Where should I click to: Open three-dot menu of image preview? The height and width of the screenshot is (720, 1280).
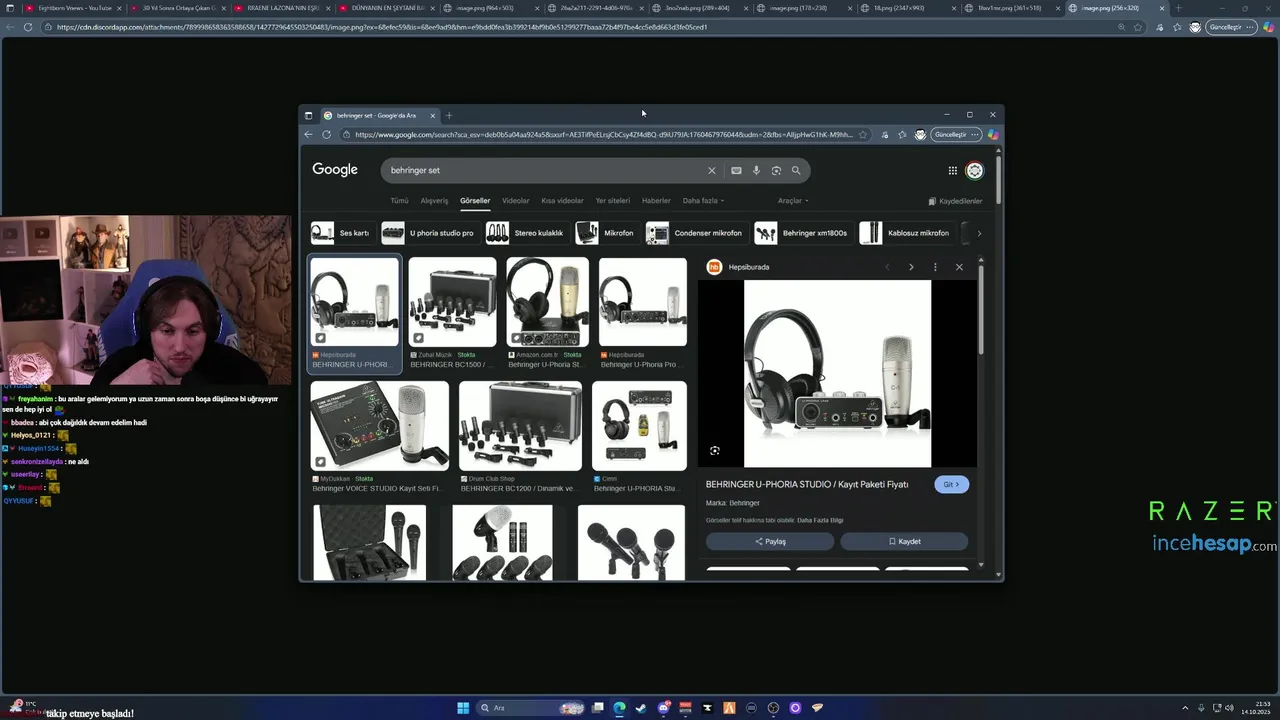pyautogui.click(x=935, y=267)
